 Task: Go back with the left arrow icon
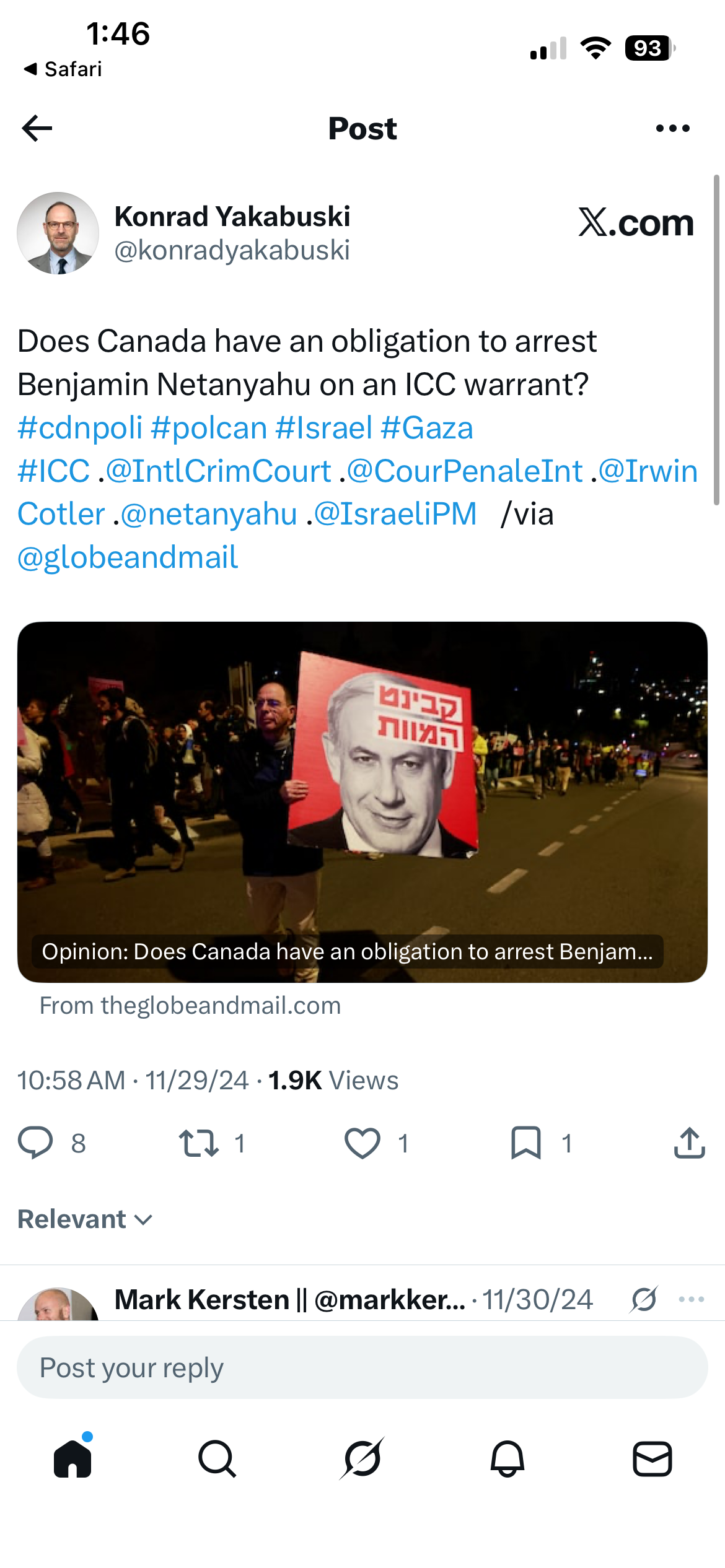pos(37,128)
